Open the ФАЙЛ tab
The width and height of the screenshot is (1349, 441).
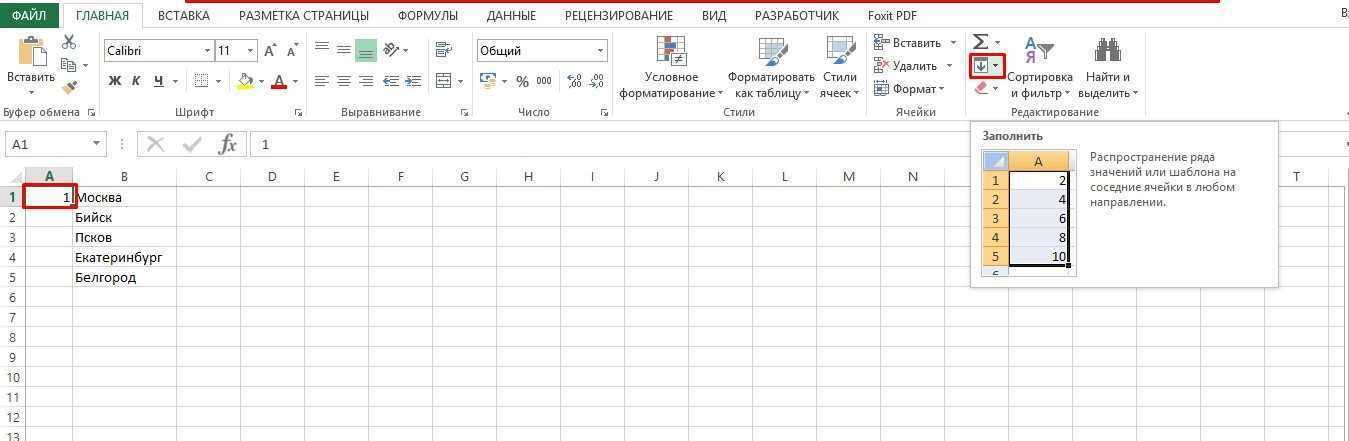click(x=30, y=16)
